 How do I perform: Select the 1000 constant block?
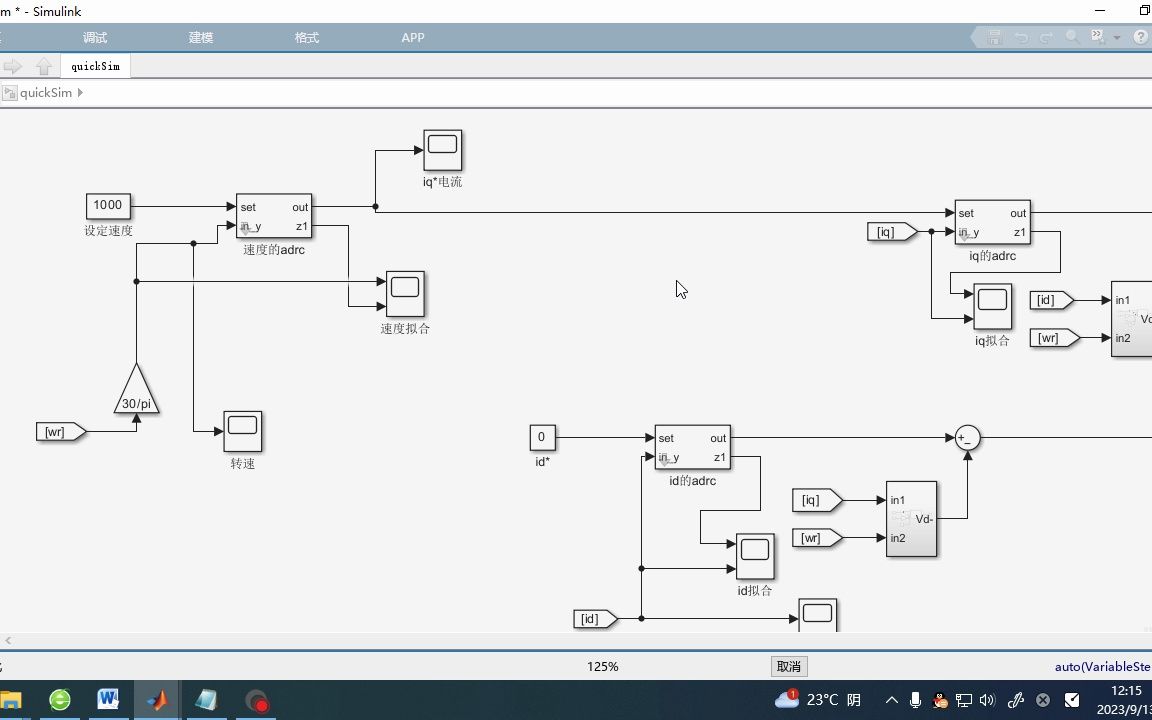point(109,206)
